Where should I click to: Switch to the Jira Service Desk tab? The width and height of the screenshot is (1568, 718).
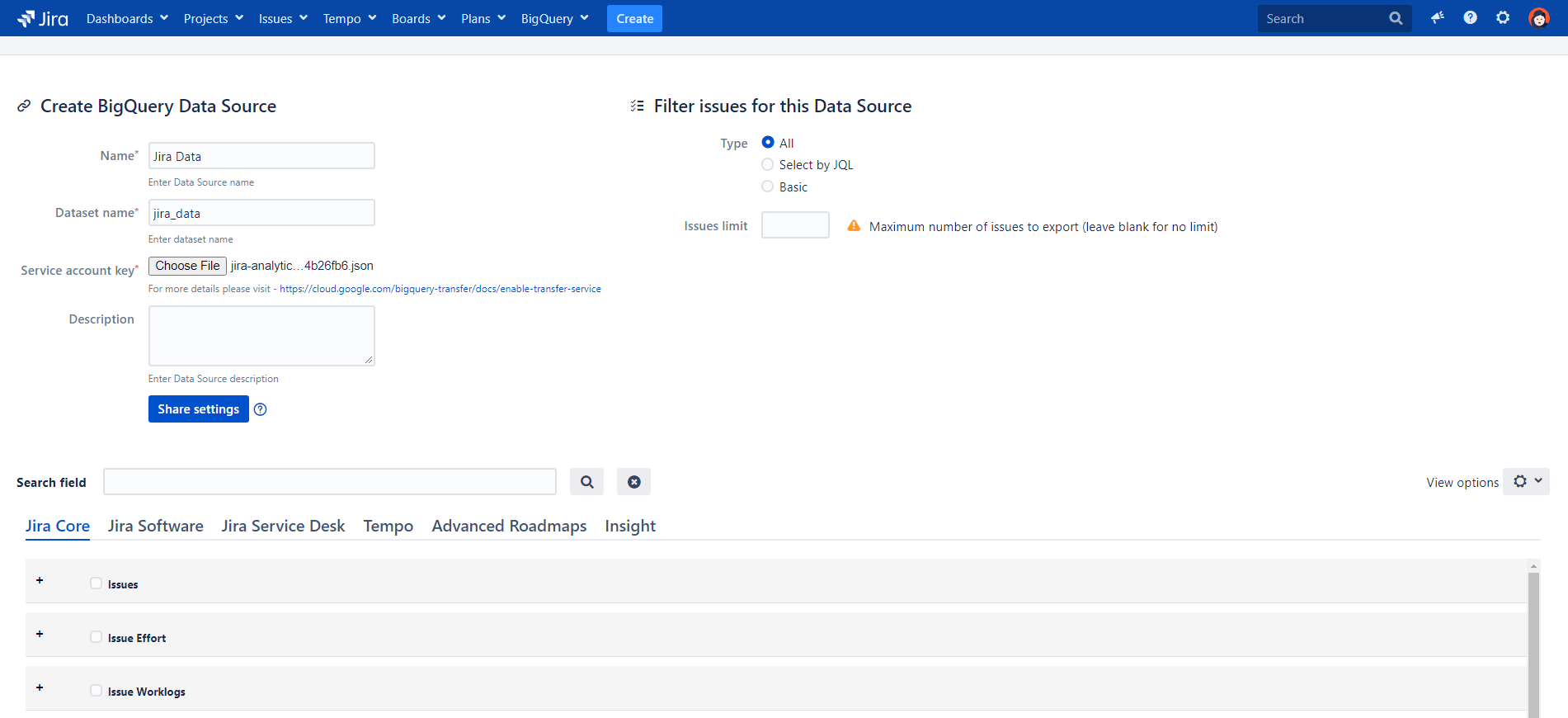coord(284,526)
